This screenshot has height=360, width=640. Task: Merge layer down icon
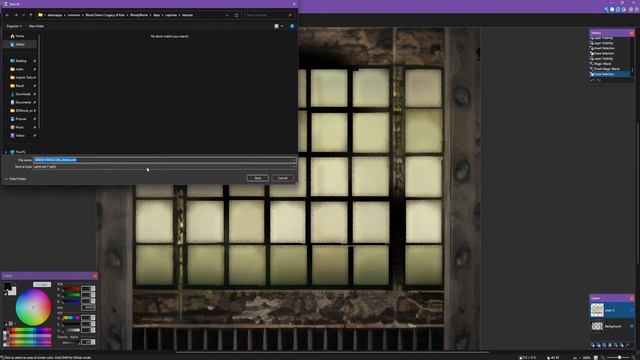pos(610,345)
